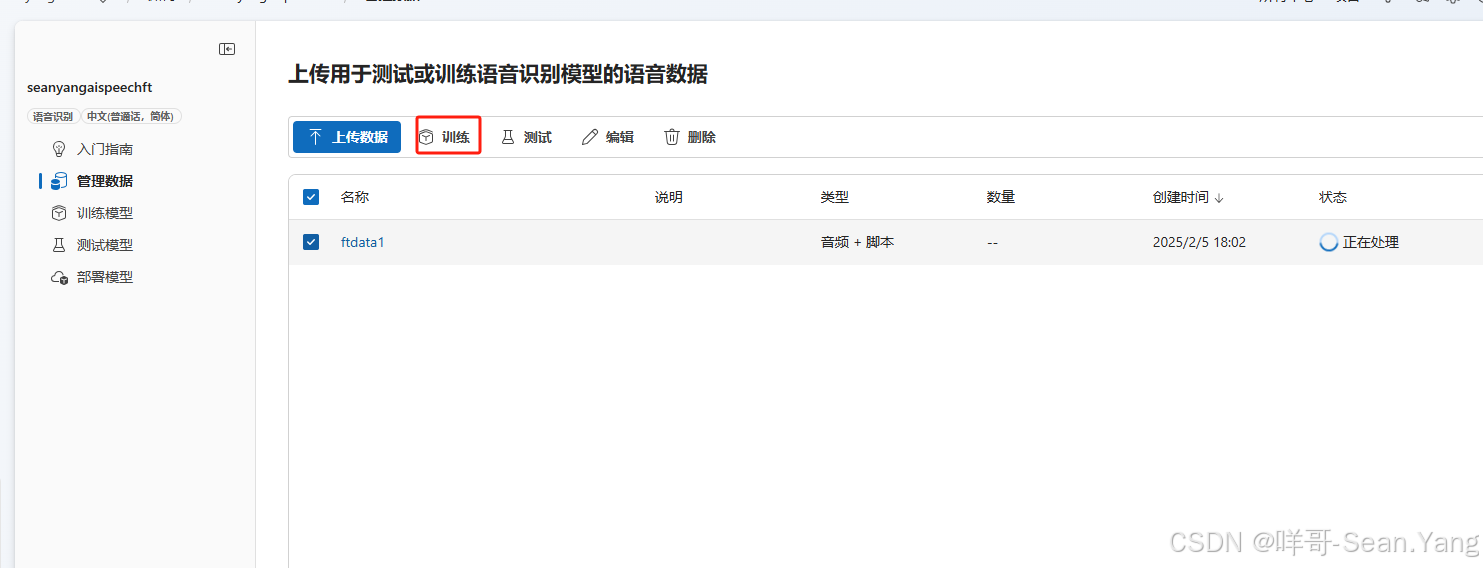Click the 音频 + 脚本 type cell
The height and width of the screenshot is (568, 1483).
click(858, 242)
